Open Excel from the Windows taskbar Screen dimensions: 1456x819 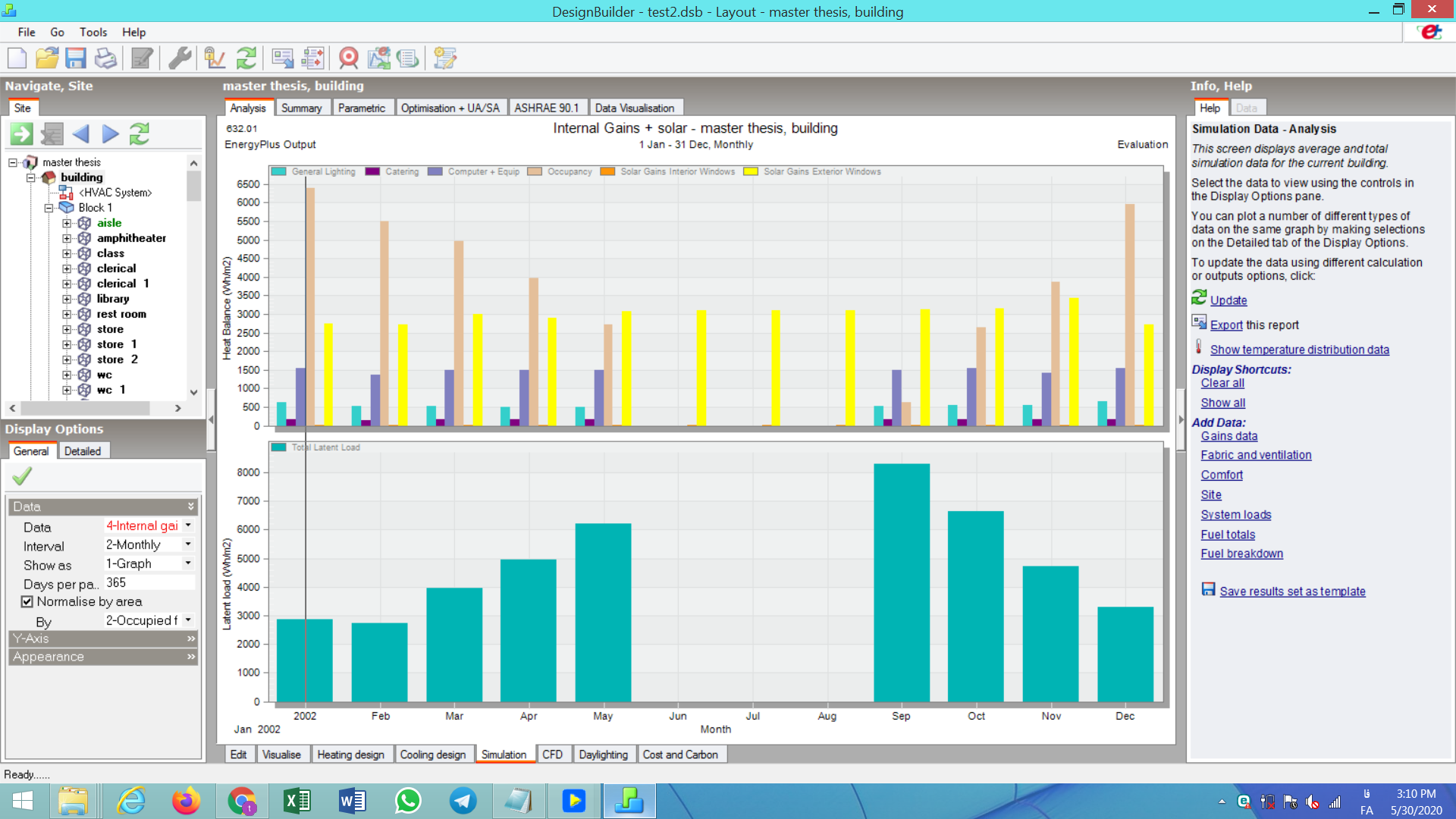(x=297, y=801)
